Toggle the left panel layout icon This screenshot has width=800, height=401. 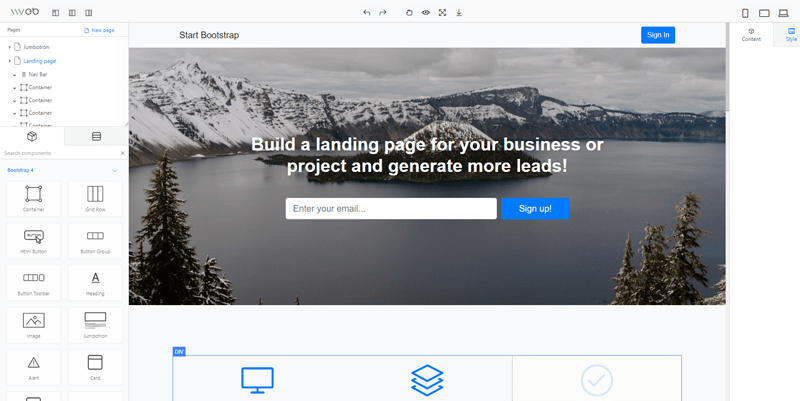click(x=56, y=13)
